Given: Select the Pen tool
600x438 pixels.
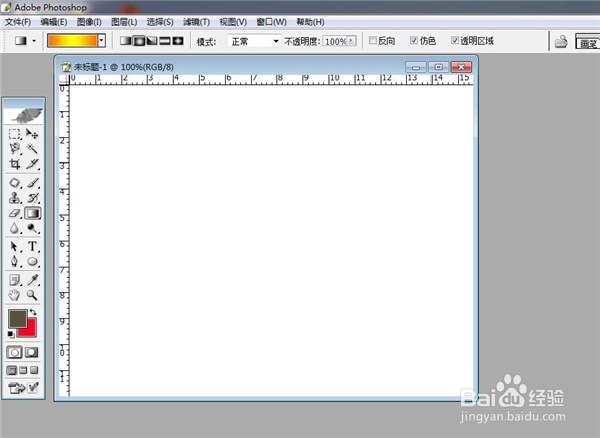Looking at the screenshot, I should [x=15, y=262].
